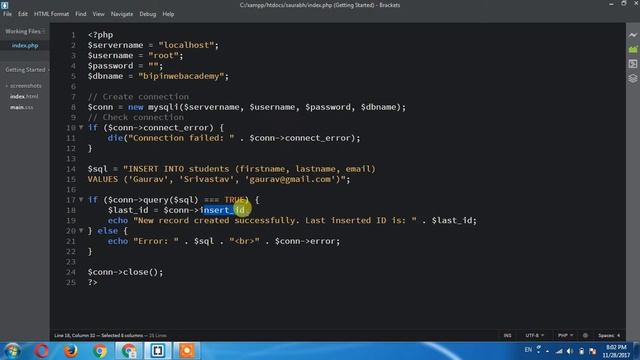Open the volume speaker tray icon
The width and height of the screenshot is (640, 360).
570,351
